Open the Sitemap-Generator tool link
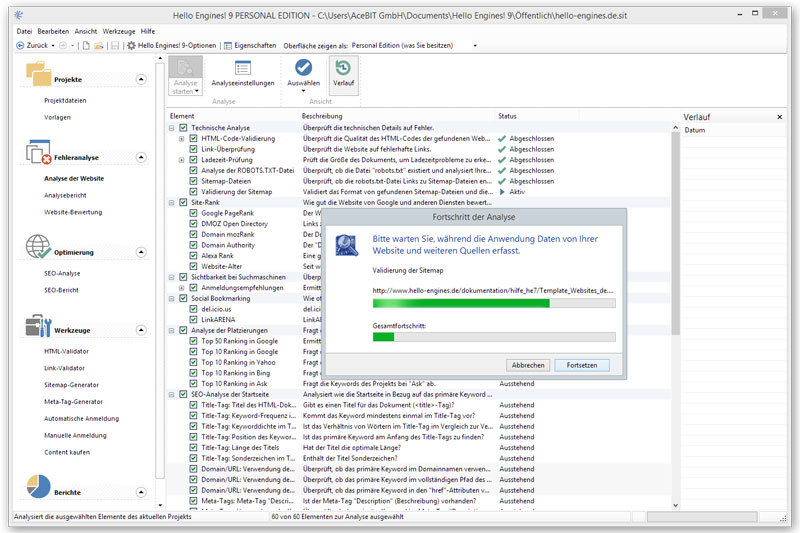This screenshot has width=800, height=533. point(71,385)
